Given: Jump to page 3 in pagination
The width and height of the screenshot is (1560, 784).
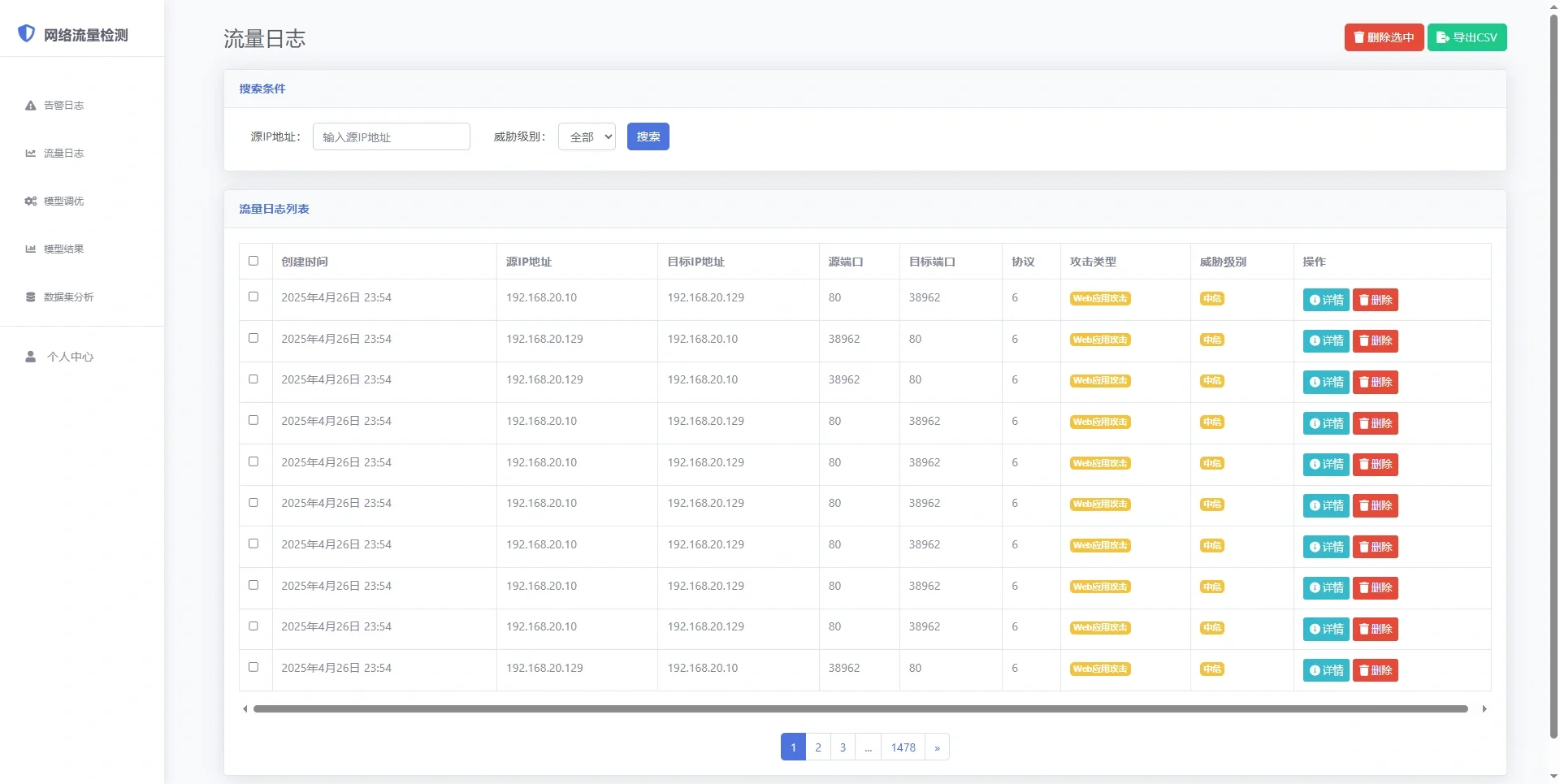Looking at the screenshot, I should 843,747.
